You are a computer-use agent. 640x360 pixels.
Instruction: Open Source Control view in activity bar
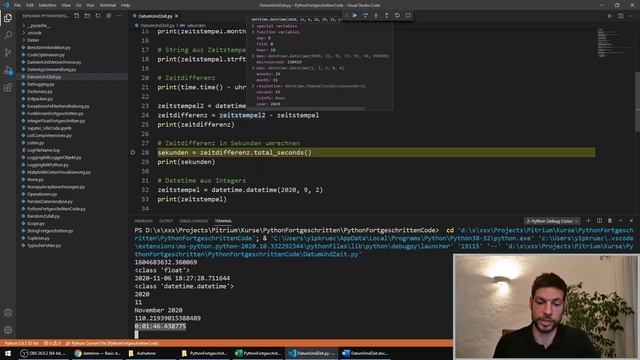[x=8, y=53]
